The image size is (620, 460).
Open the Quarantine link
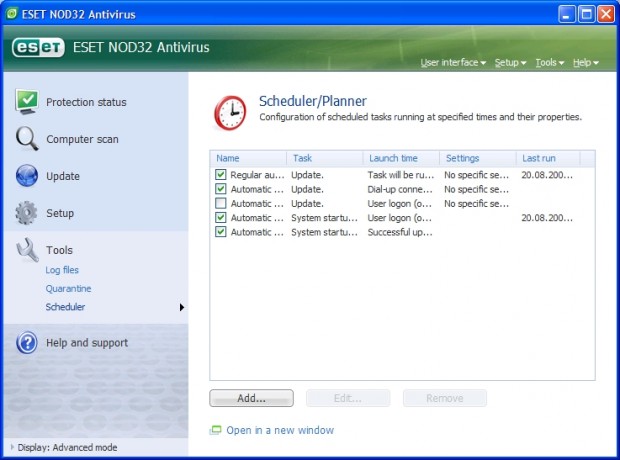[x=68, y=289]
